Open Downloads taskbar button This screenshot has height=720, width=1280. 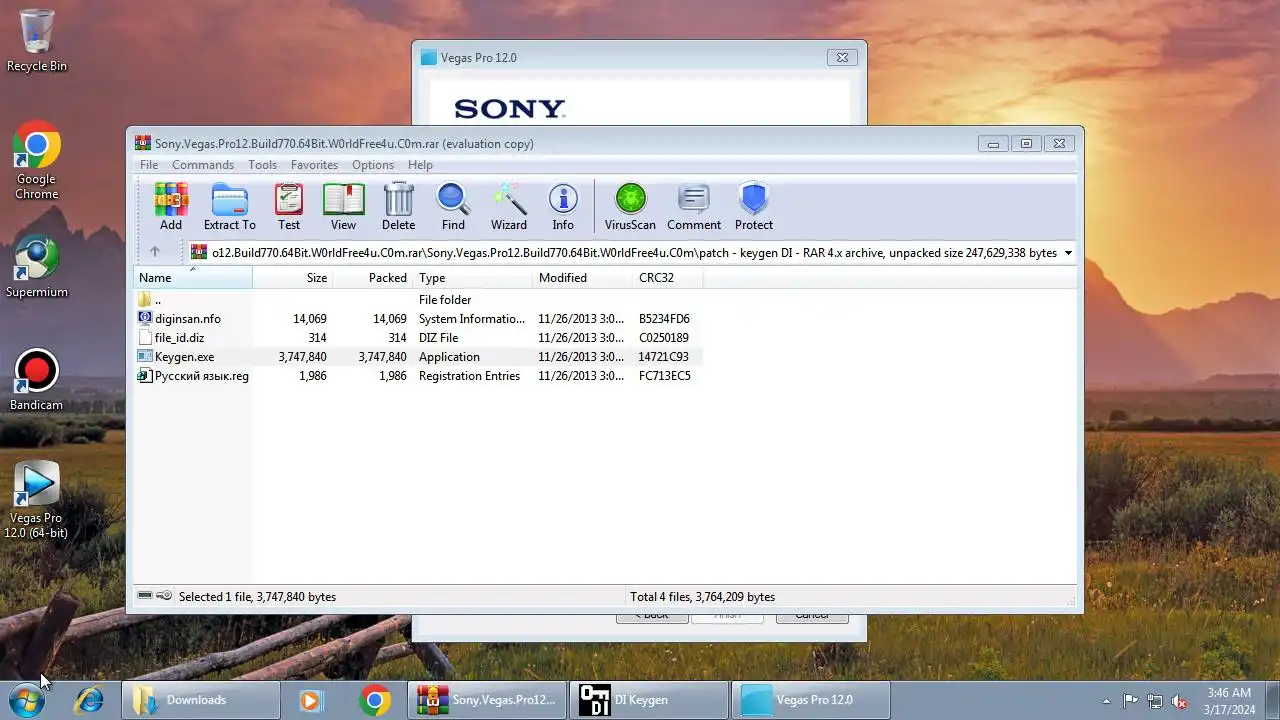[x=200, y=700]
